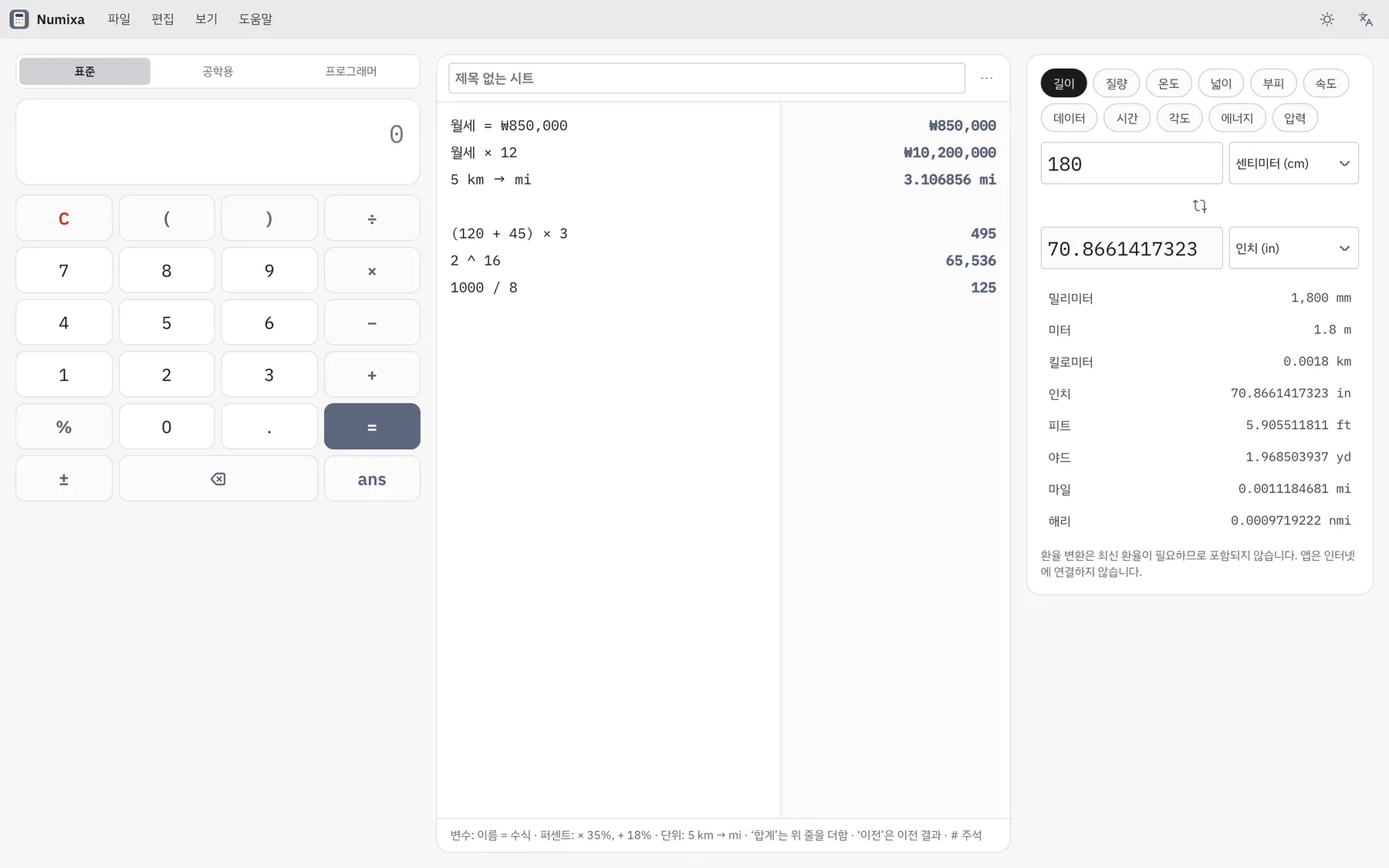Click the backspace delete key
This screenshot has width=1389, height=868.
pyautogui.click(x=218, y=479)
